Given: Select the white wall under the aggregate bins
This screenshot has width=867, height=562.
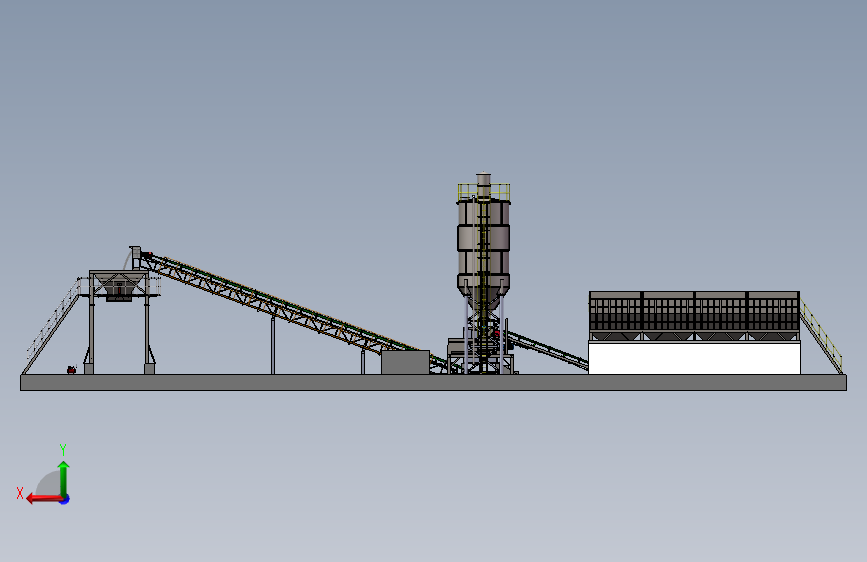Looking at the screenshot, I should tap(694, 358).
